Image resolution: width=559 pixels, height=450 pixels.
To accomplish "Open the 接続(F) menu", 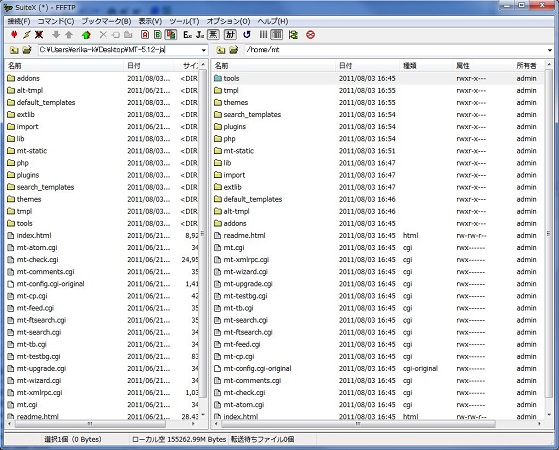I will click(x=19, y=21).
